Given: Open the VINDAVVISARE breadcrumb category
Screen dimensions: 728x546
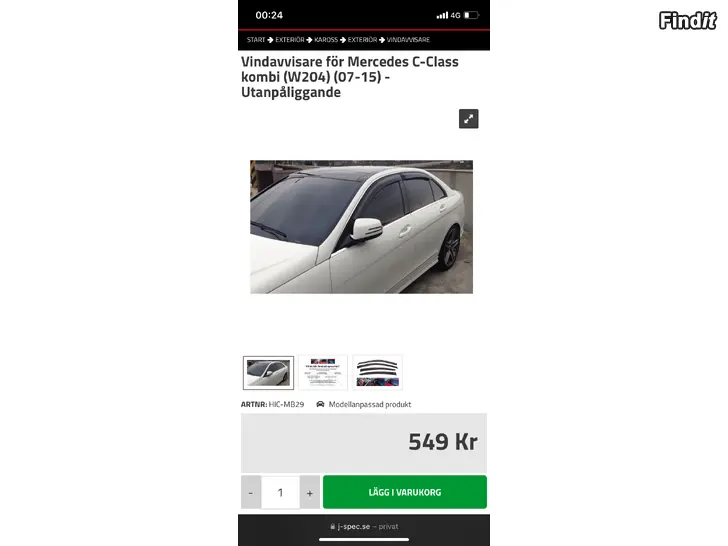Looking at the screenshot, I should (408, 40).
